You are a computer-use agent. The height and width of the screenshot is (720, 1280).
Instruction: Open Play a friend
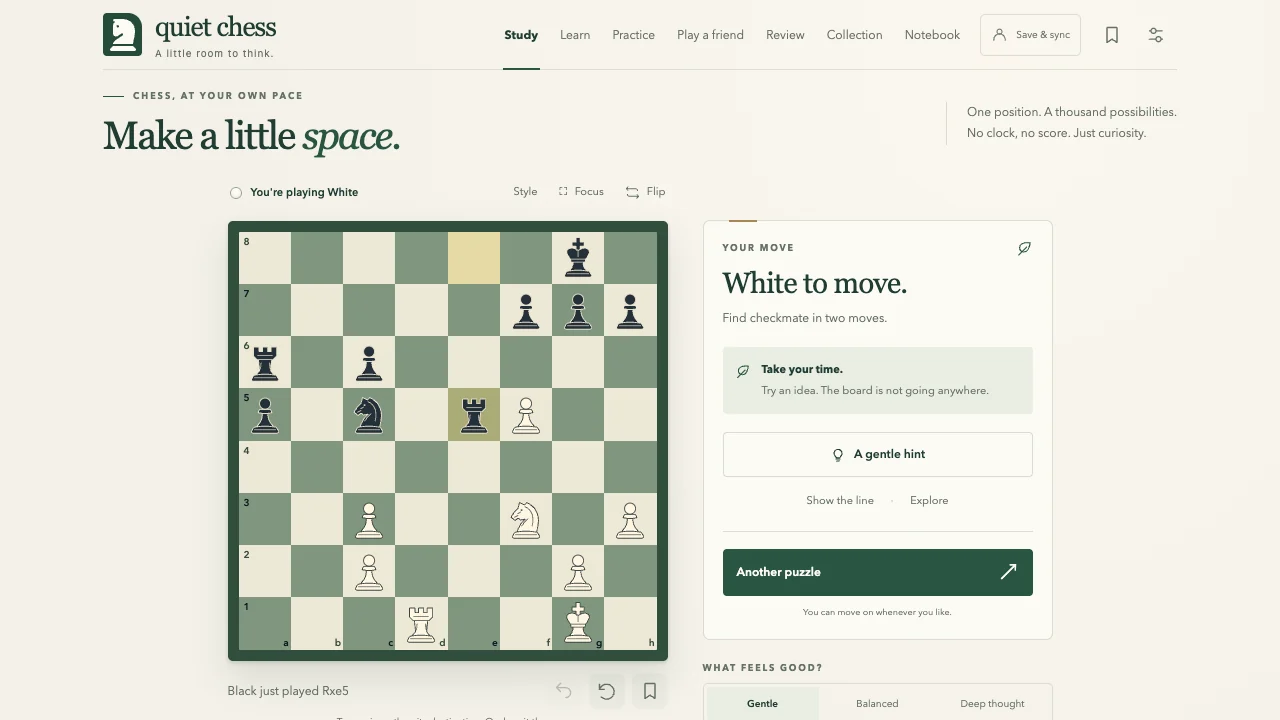point(710,35)
